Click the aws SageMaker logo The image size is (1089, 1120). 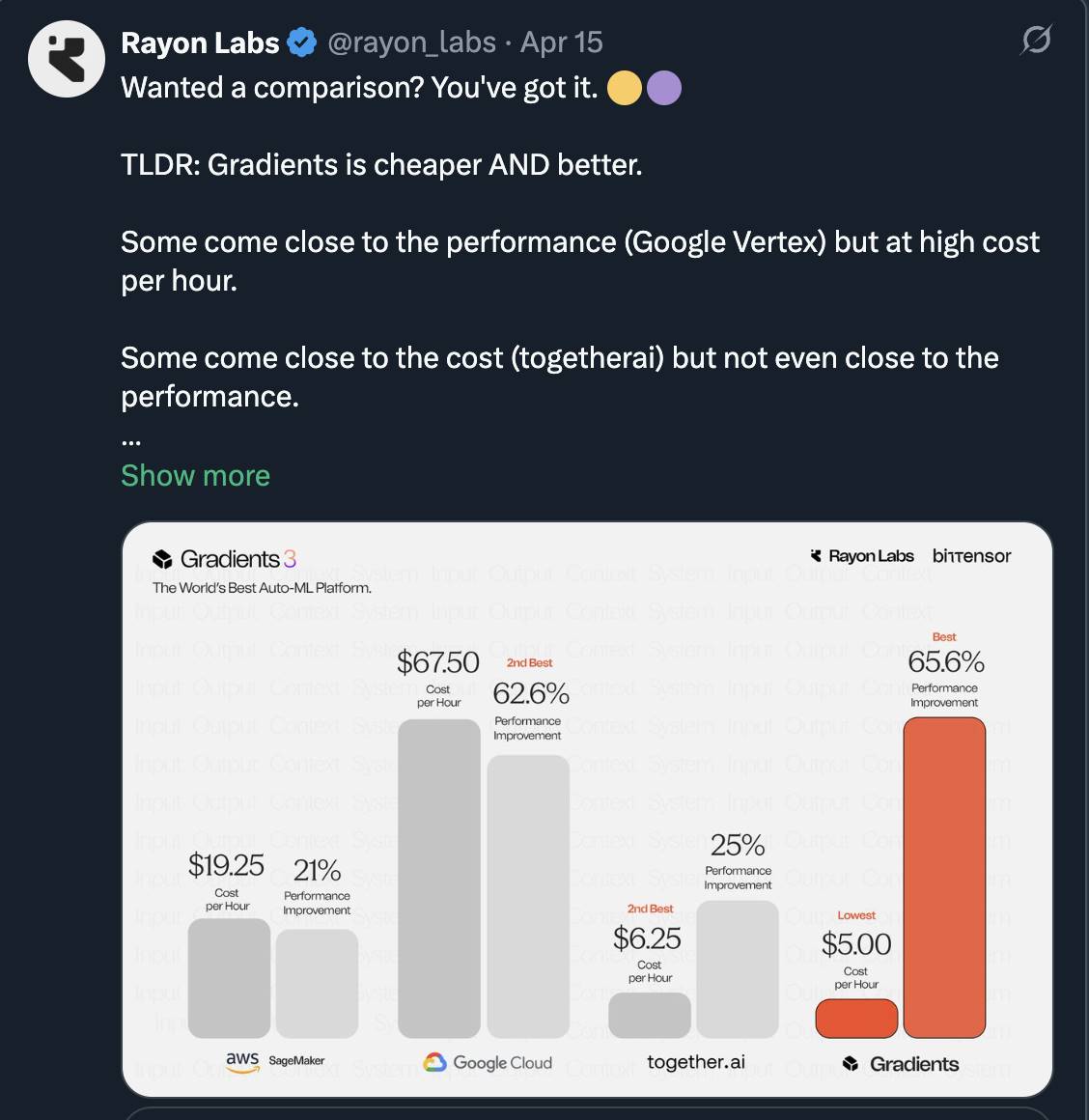tap(275, 1061)
